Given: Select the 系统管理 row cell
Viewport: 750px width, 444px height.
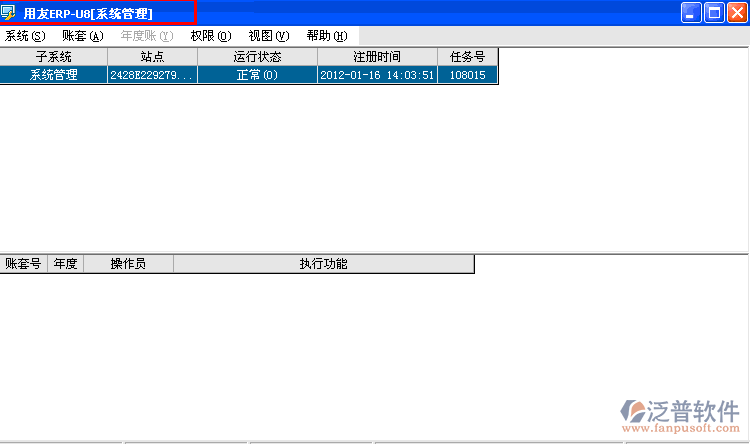Looking at the screenshot, I should tap(54, 75).
